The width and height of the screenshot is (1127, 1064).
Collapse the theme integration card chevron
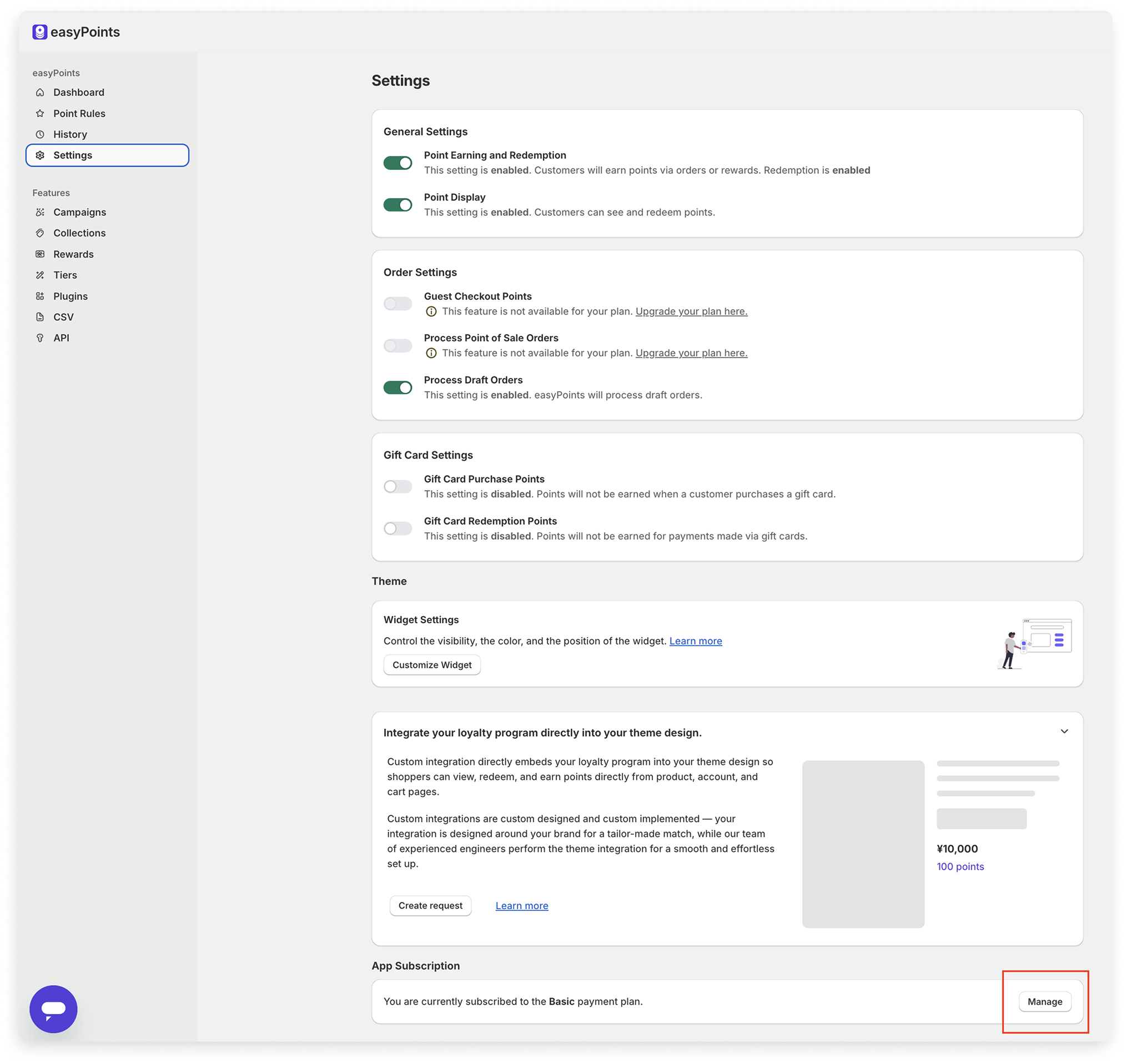click(x=1064, y=732)
